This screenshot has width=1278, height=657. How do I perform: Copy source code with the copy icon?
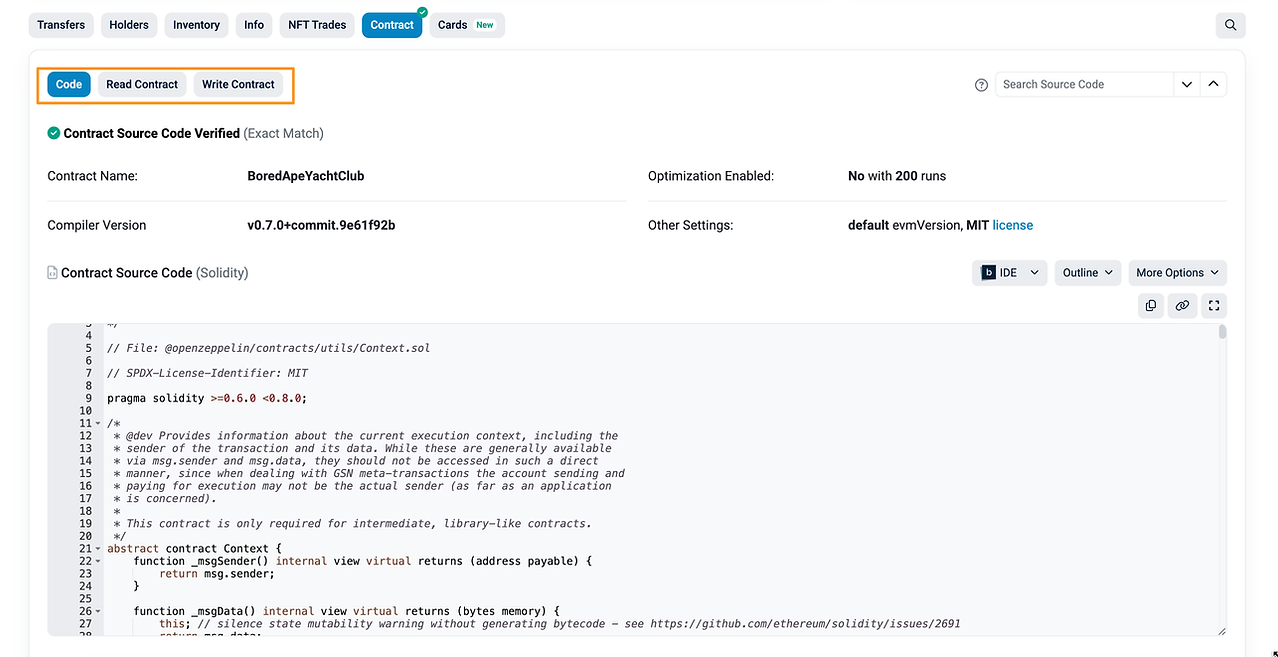tap(1151, 305)
